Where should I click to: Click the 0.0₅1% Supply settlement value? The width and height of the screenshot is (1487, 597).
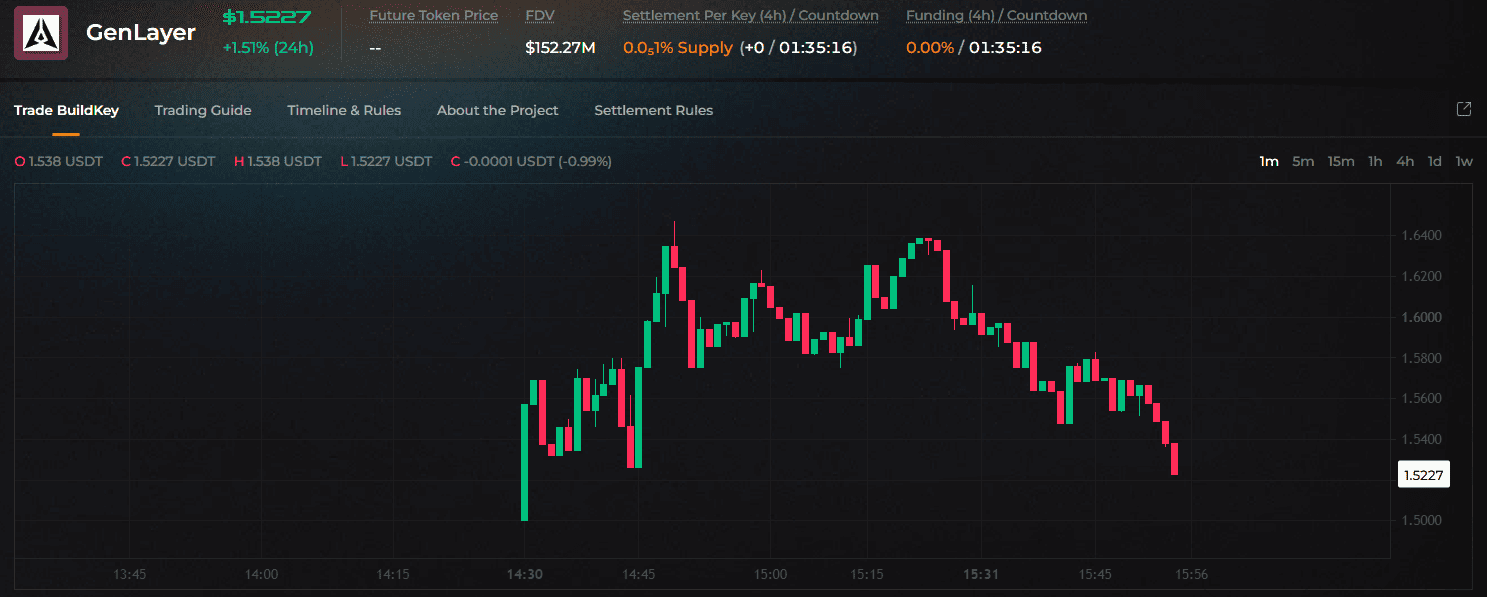(678, 47)
